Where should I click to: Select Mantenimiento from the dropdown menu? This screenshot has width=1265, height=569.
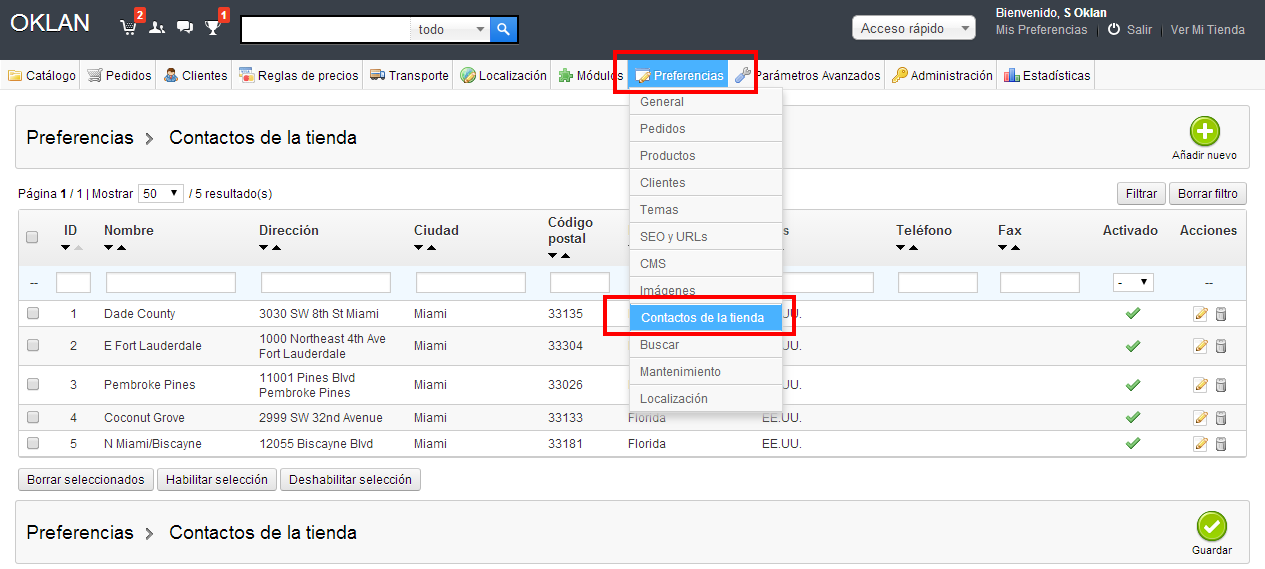(705, 372)
